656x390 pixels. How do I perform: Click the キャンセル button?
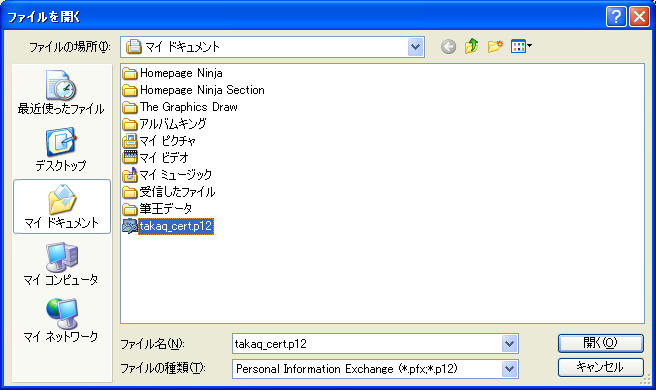[x=600, y=367]
